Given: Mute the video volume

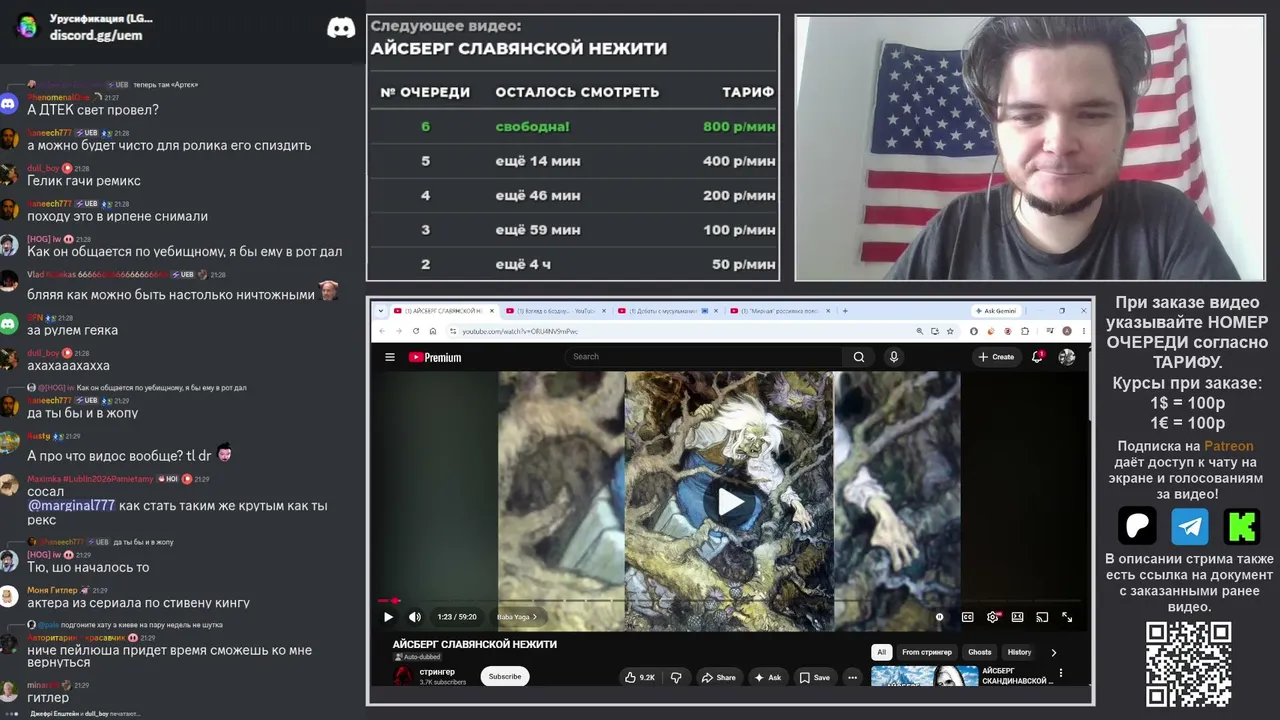Looking at the screenshot, I should pos(415,617).
